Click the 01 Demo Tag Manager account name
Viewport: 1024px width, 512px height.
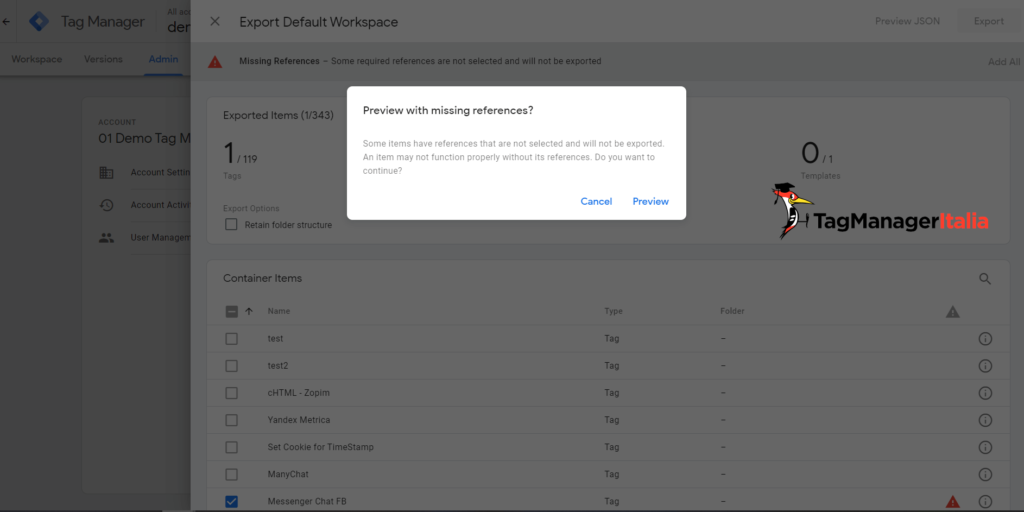point(144,138)
